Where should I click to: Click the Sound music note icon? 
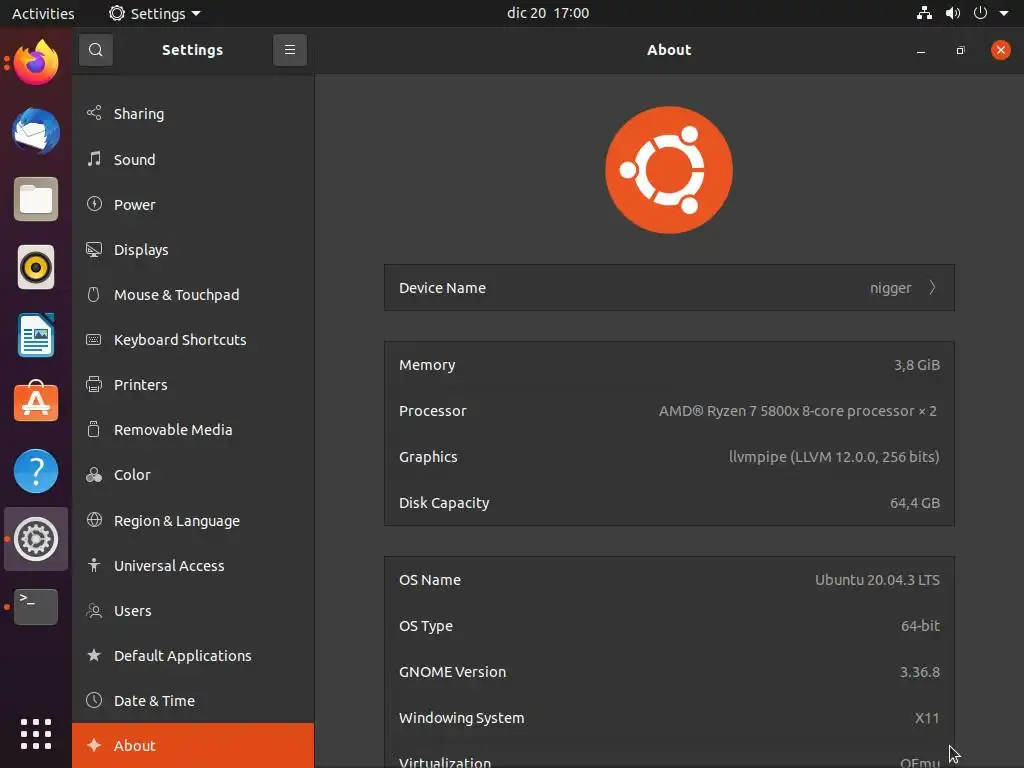click(94, 159)
